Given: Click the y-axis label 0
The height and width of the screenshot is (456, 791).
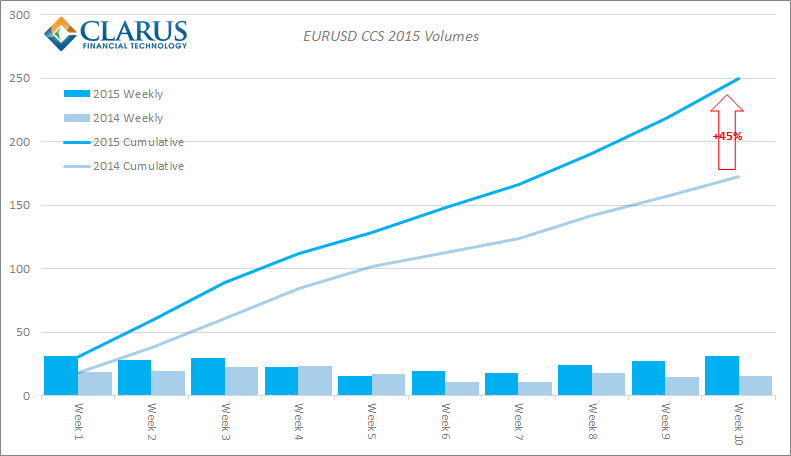Looking at the screenshot, I should click(x=27, y=396).
